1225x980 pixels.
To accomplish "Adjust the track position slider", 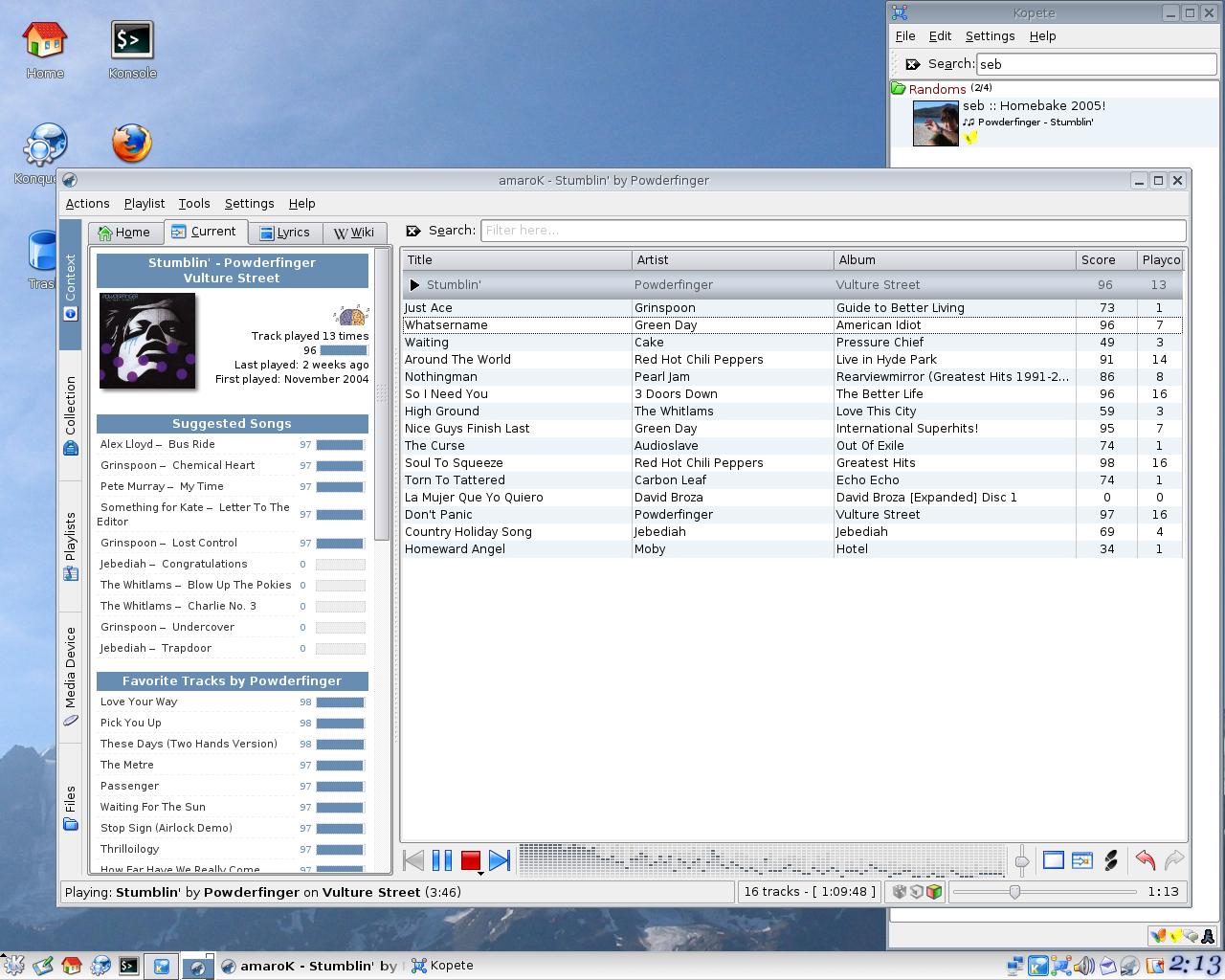I will [1044, 892].
